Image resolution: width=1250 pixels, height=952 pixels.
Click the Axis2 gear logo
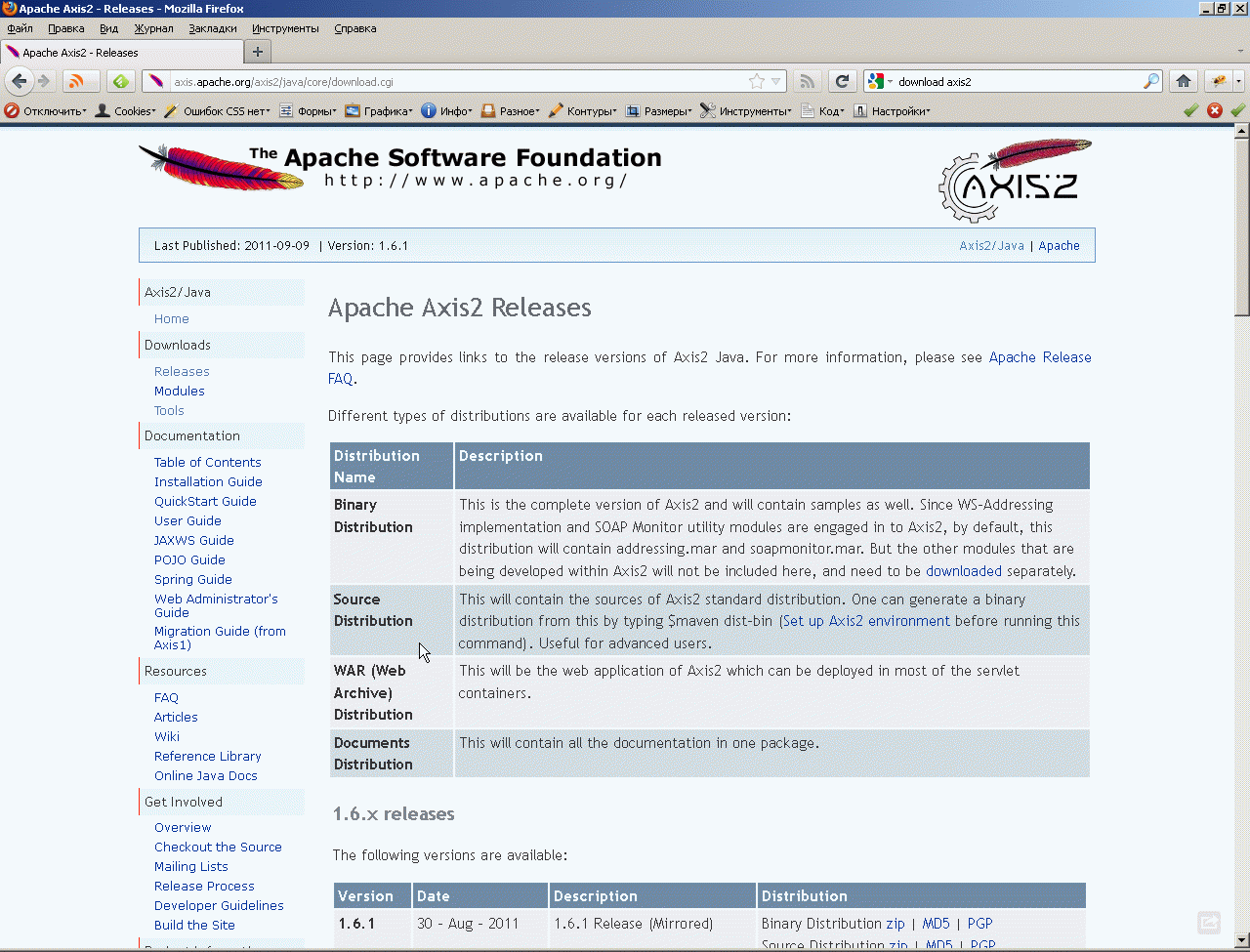[x=1016, y=181]
